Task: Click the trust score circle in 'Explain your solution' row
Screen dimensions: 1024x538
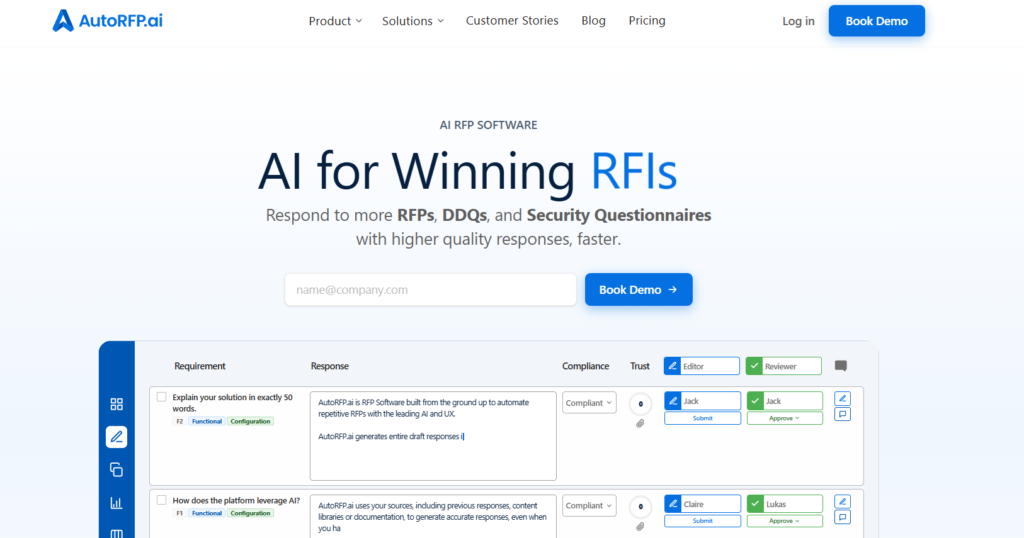Action: [641, 404]
